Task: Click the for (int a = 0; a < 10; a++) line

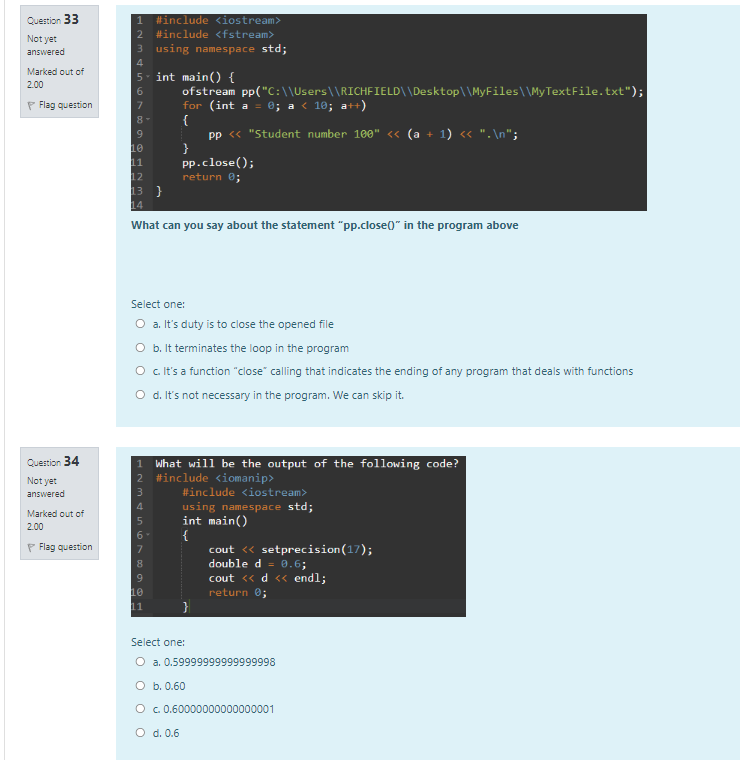Action: click(x=274, y=106)
